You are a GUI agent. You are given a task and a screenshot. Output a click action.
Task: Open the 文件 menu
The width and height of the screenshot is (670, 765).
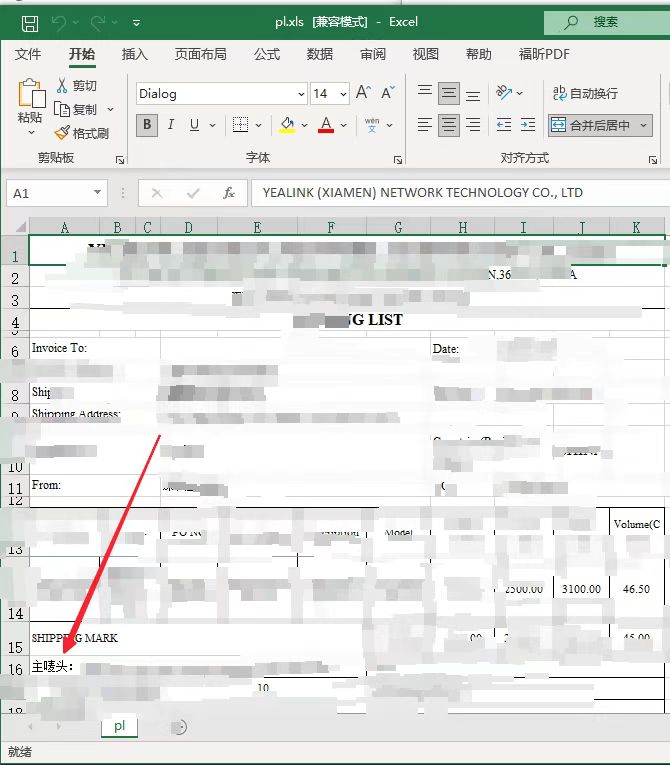pos(28,54)
